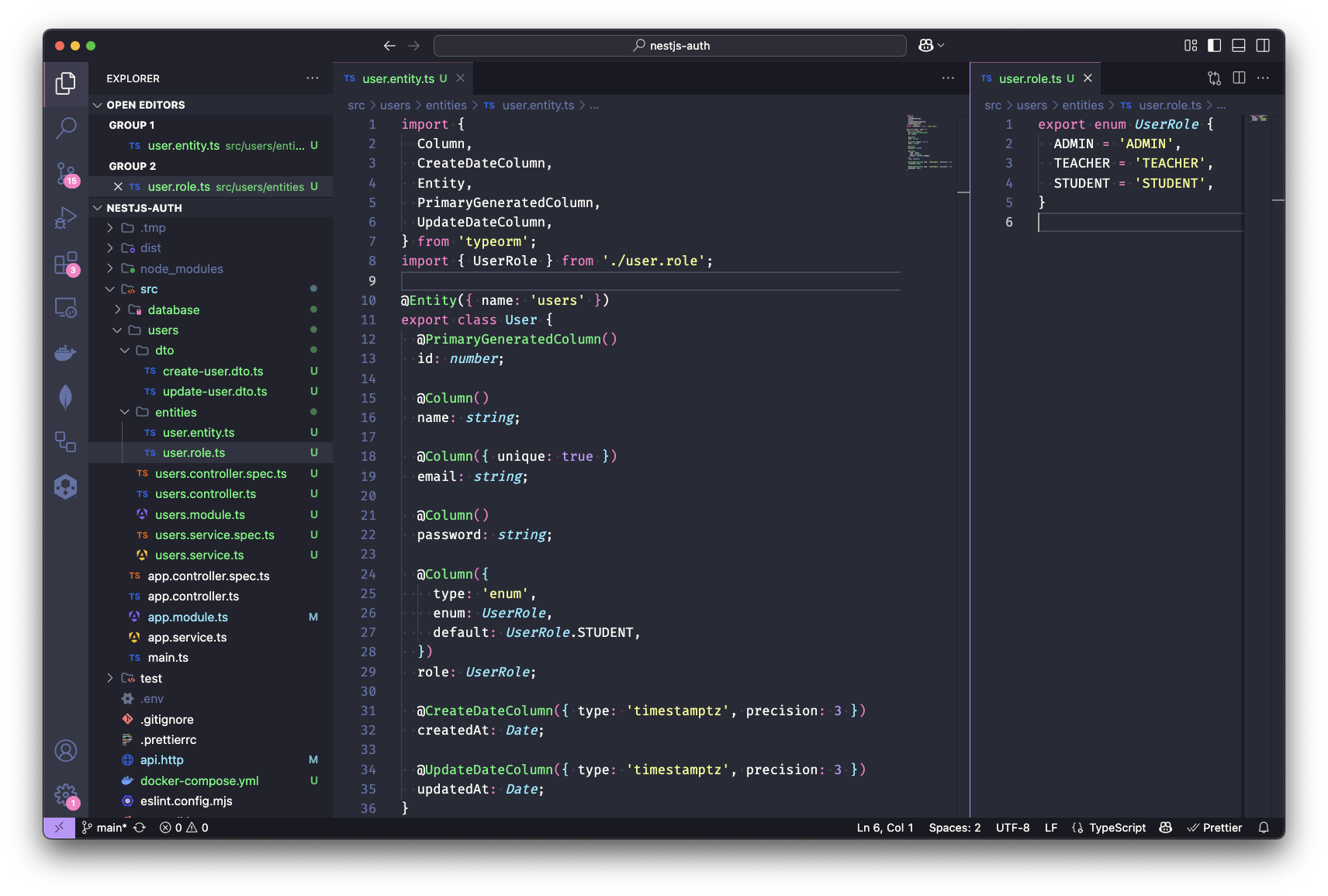The height and width of the screenshot is (896, 1328).
Task: Click the left editor minimap
Action: pos(929,144)
